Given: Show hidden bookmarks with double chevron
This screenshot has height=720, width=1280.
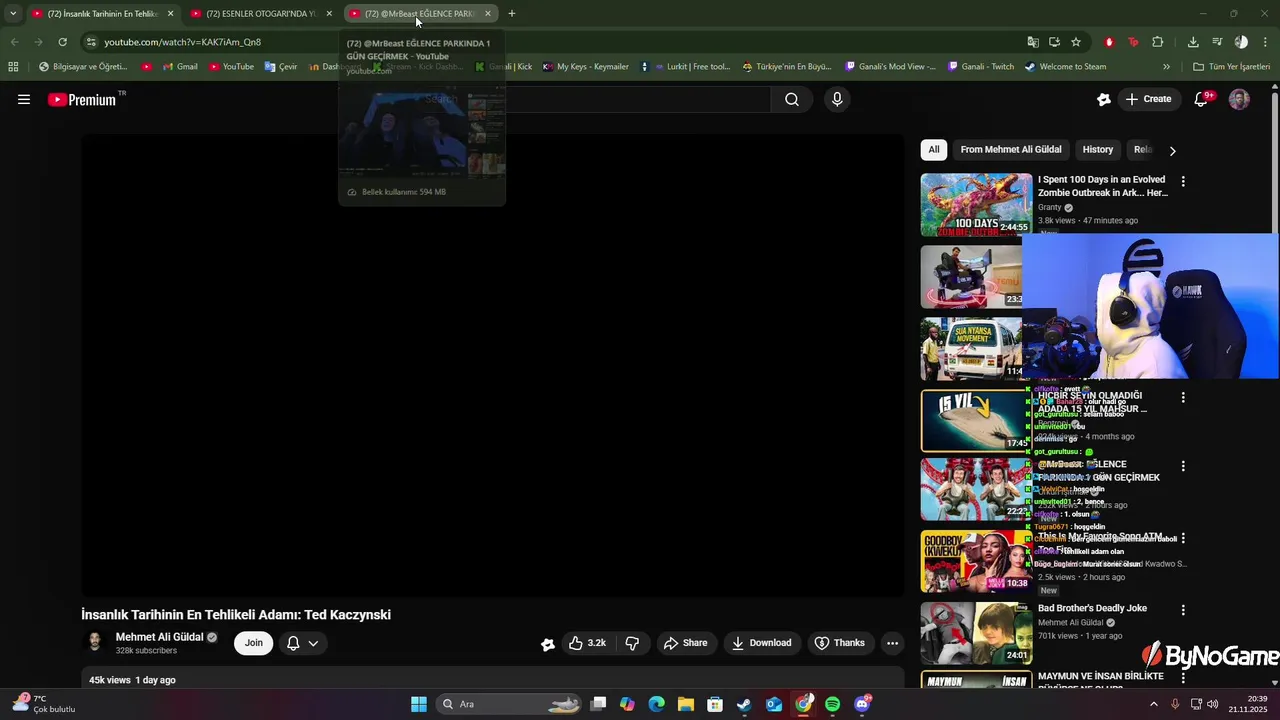Looking at the screenshot, I should pos(1166,67).
